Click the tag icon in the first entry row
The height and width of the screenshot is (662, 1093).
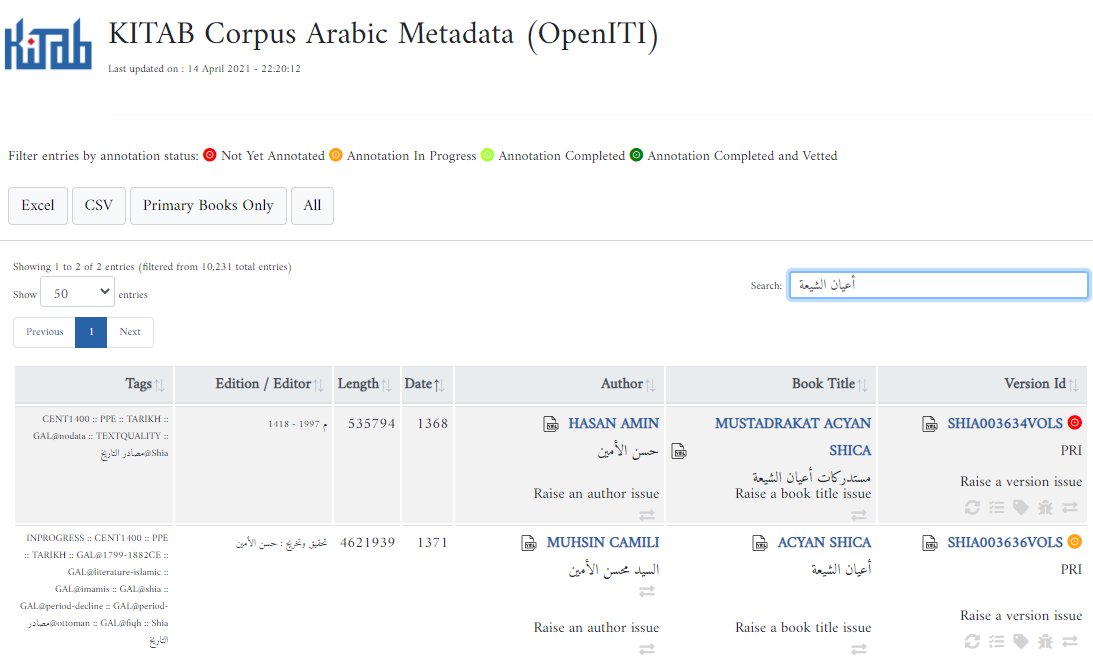[1020, 507]
